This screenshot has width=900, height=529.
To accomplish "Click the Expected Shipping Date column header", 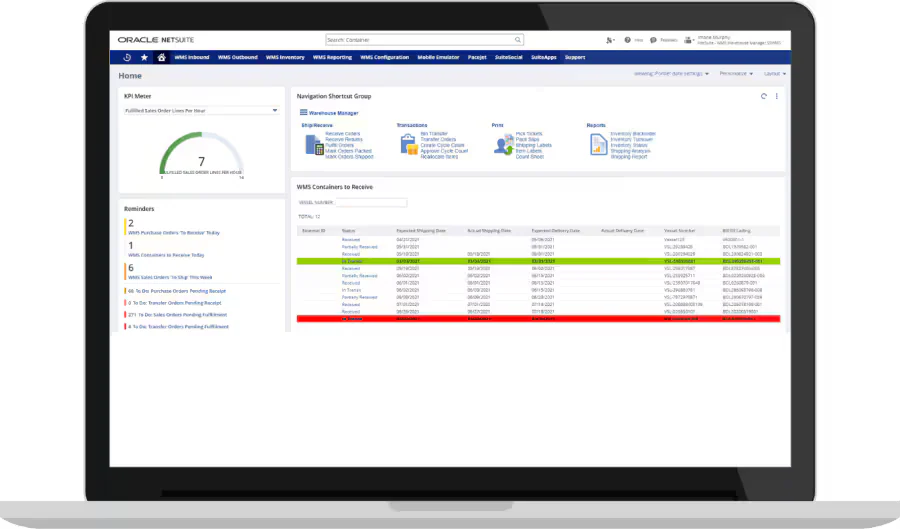I will 421,231.
